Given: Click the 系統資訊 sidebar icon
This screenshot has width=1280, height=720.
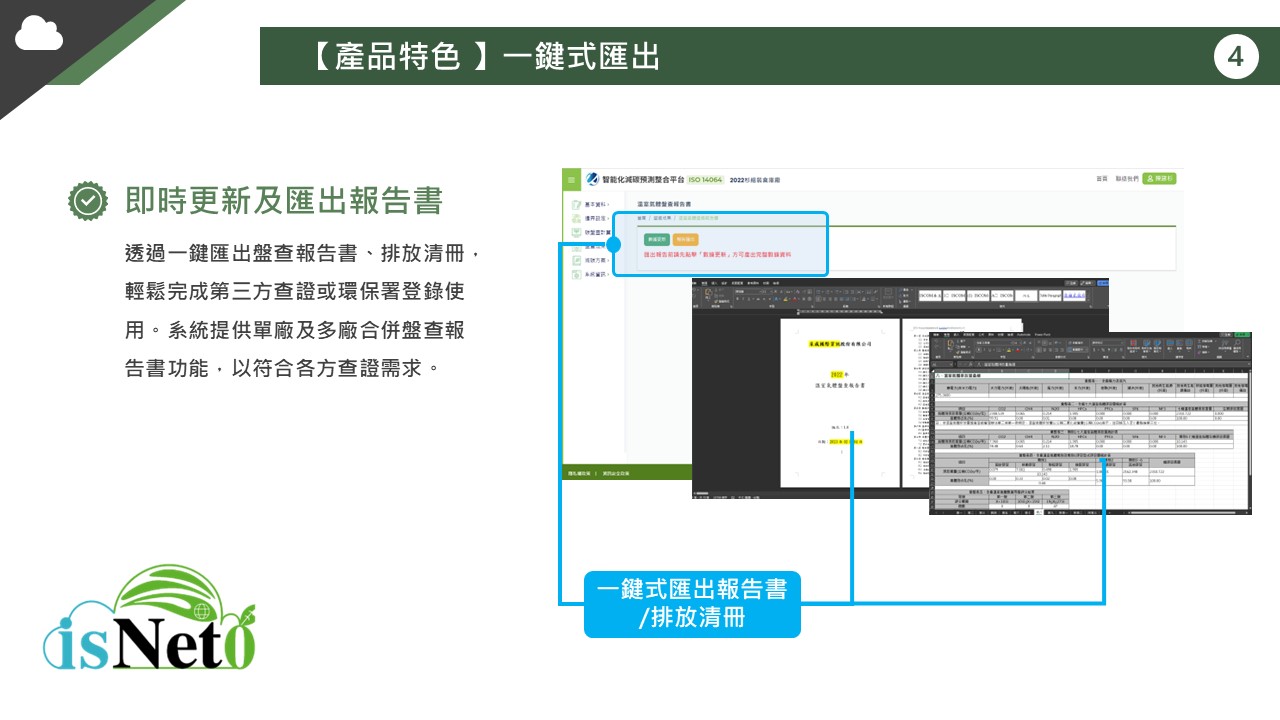Looking at the screenshot, I should (576, 274).
